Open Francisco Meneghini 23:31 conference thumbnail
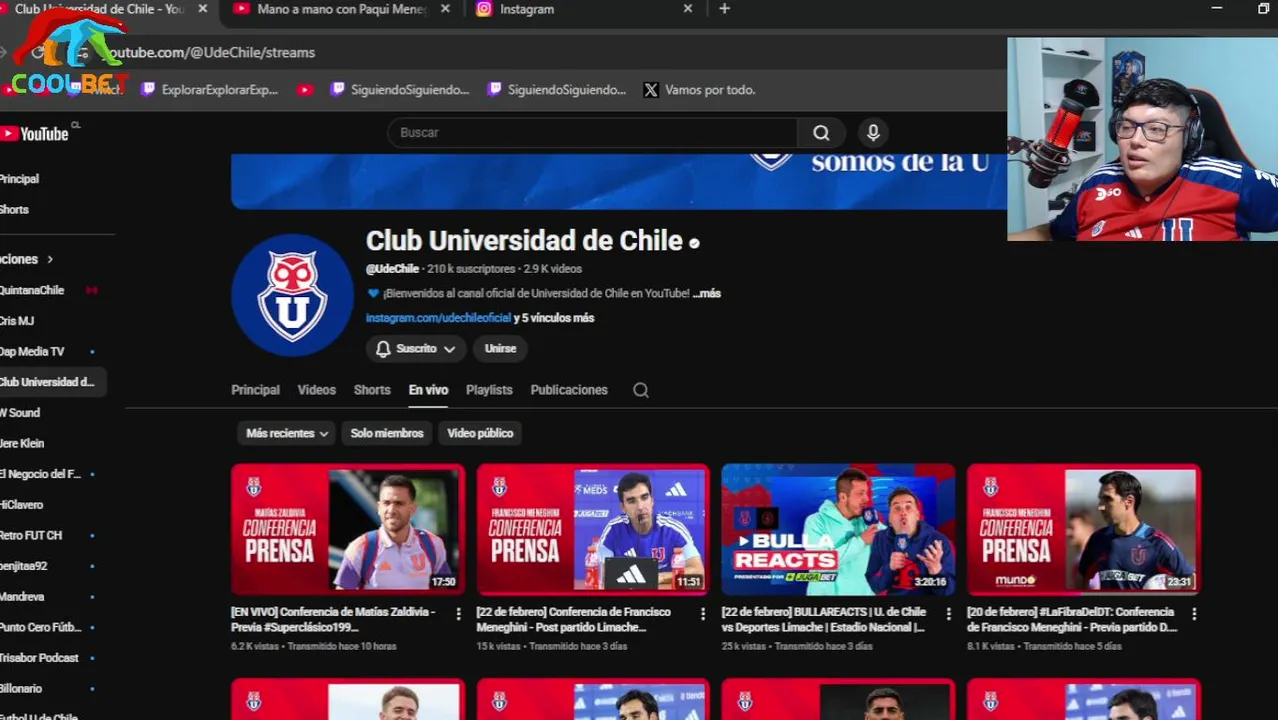 [1084, 529]
